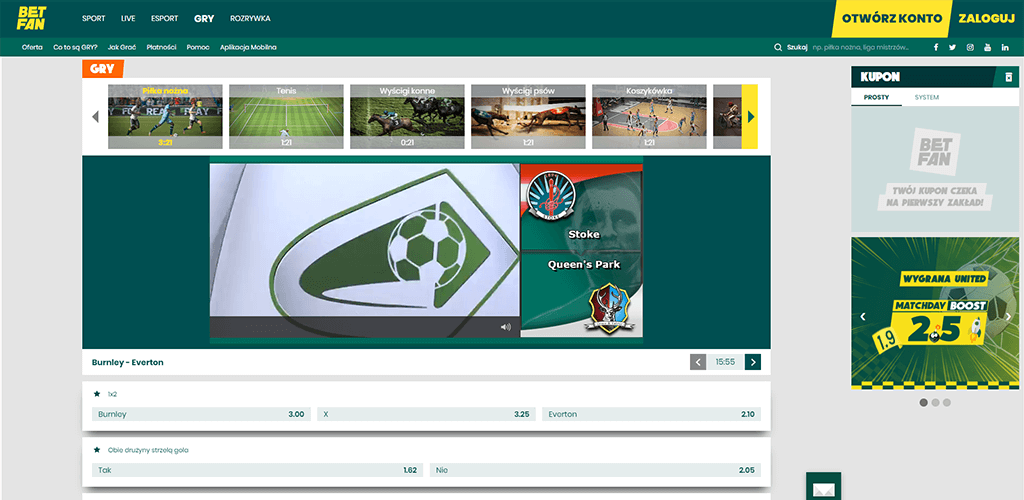Mute video using the speaker icon
1024x500 pixels.
[505, 327]
